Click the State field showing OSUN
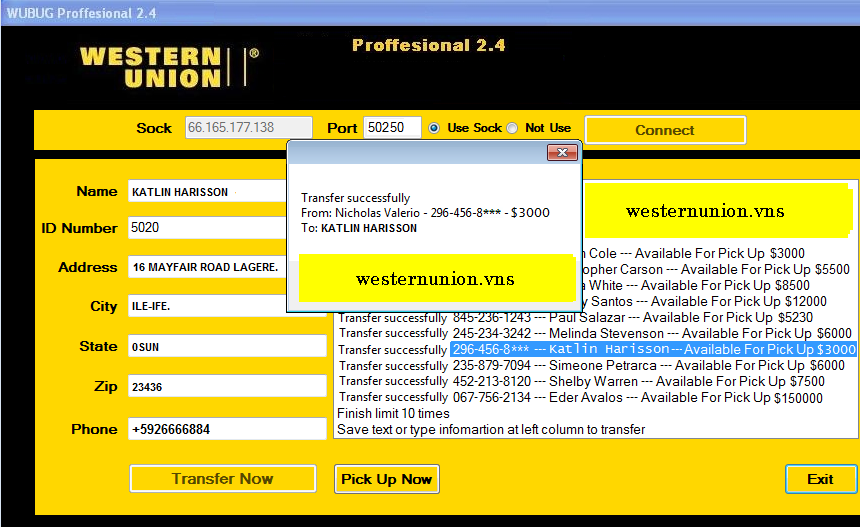Screen dimensions: 860x527 [227, 347]
